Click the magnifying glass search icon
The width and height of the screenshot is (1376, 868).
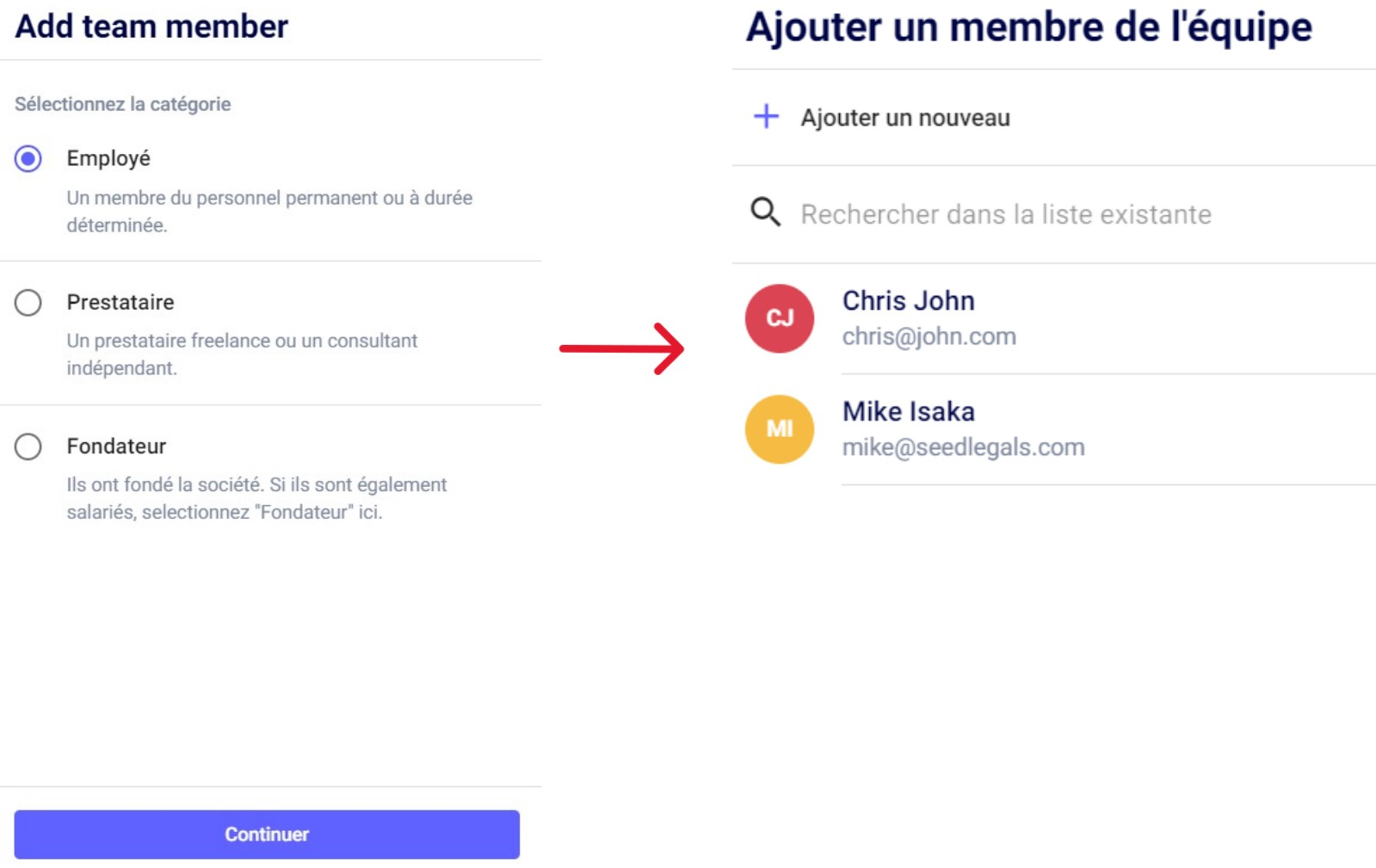pyautogui.click(x=765, y=212)
